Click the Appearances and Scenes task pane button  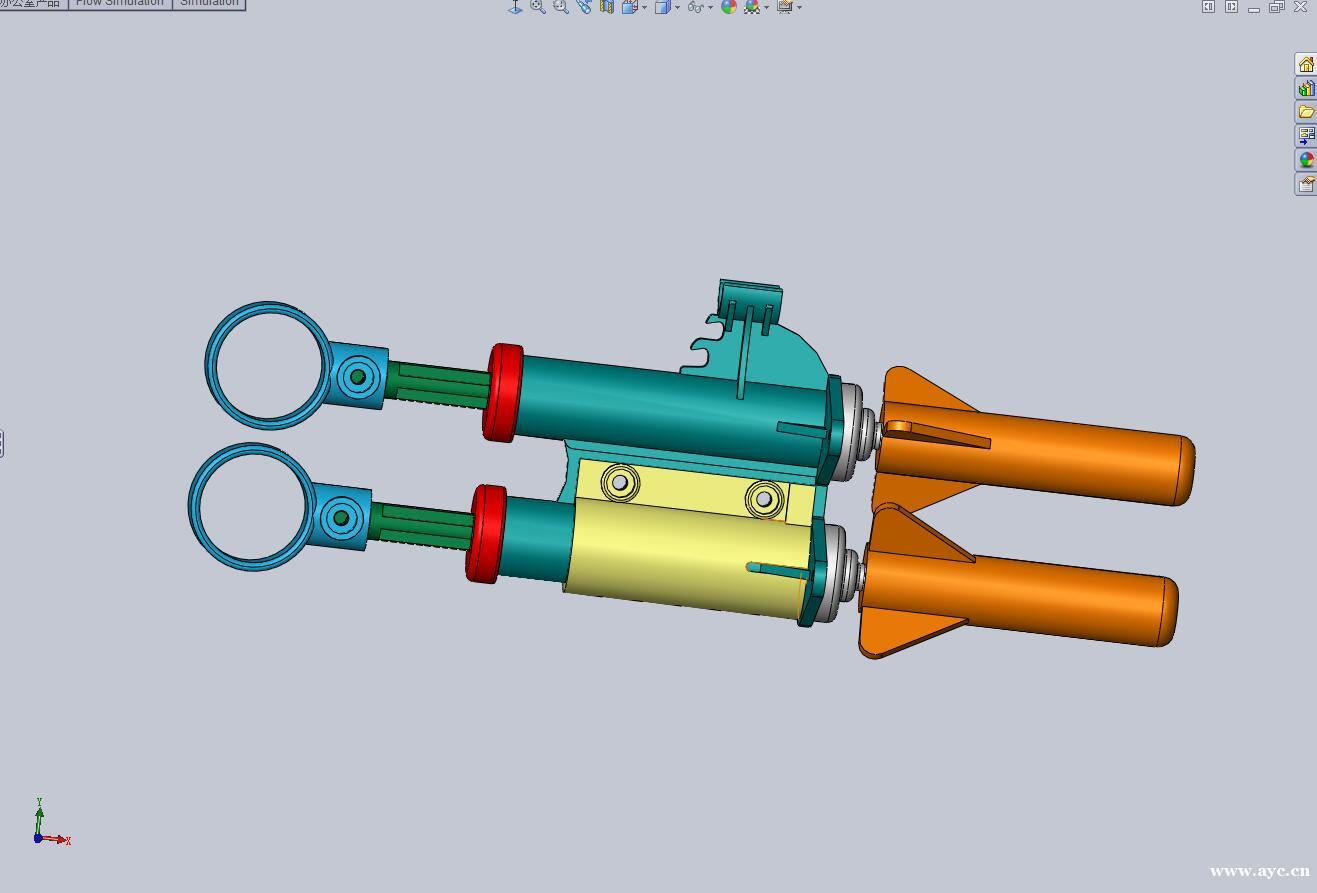[1306, 159]
